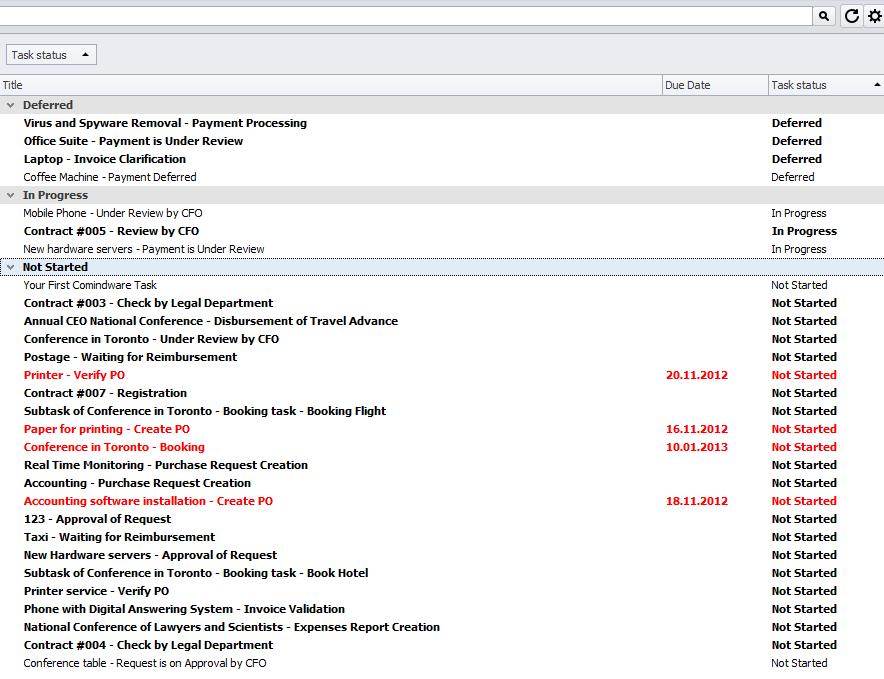Open the Task status grouping dropdown

click(51, 54)
